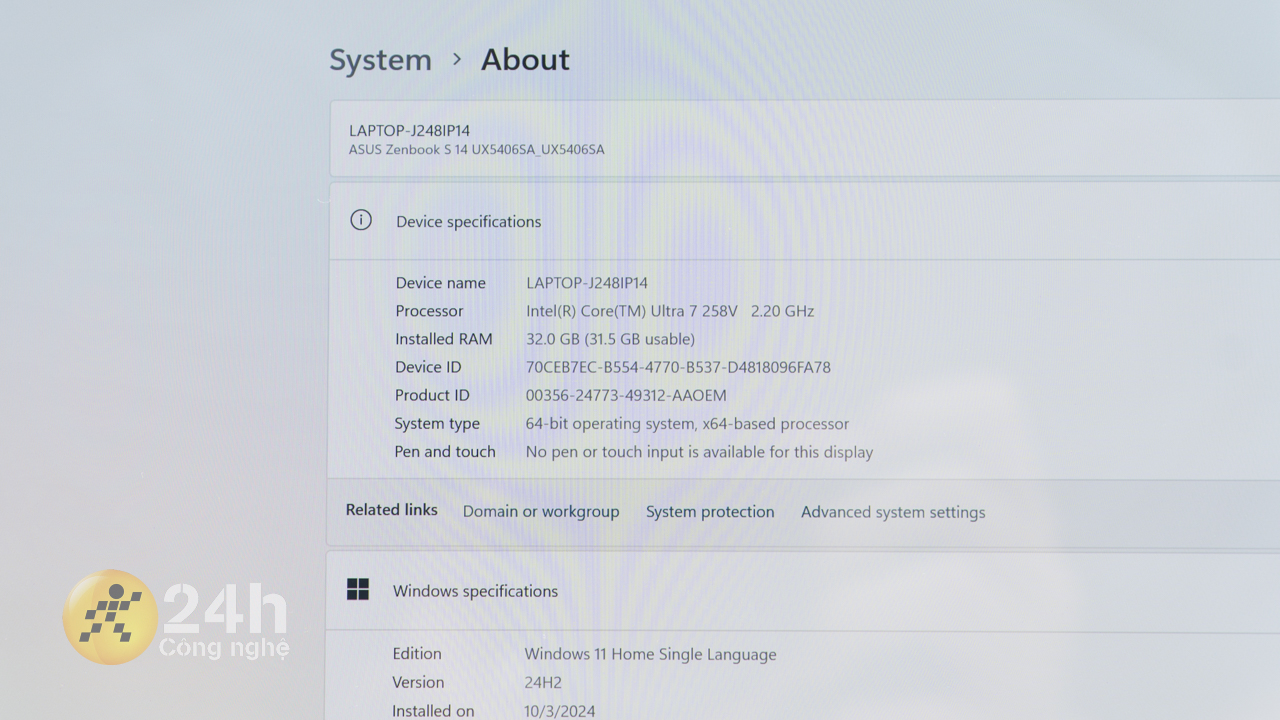Collapse the Device specifications section header
1280x720 pixels.
pos(804,221)
